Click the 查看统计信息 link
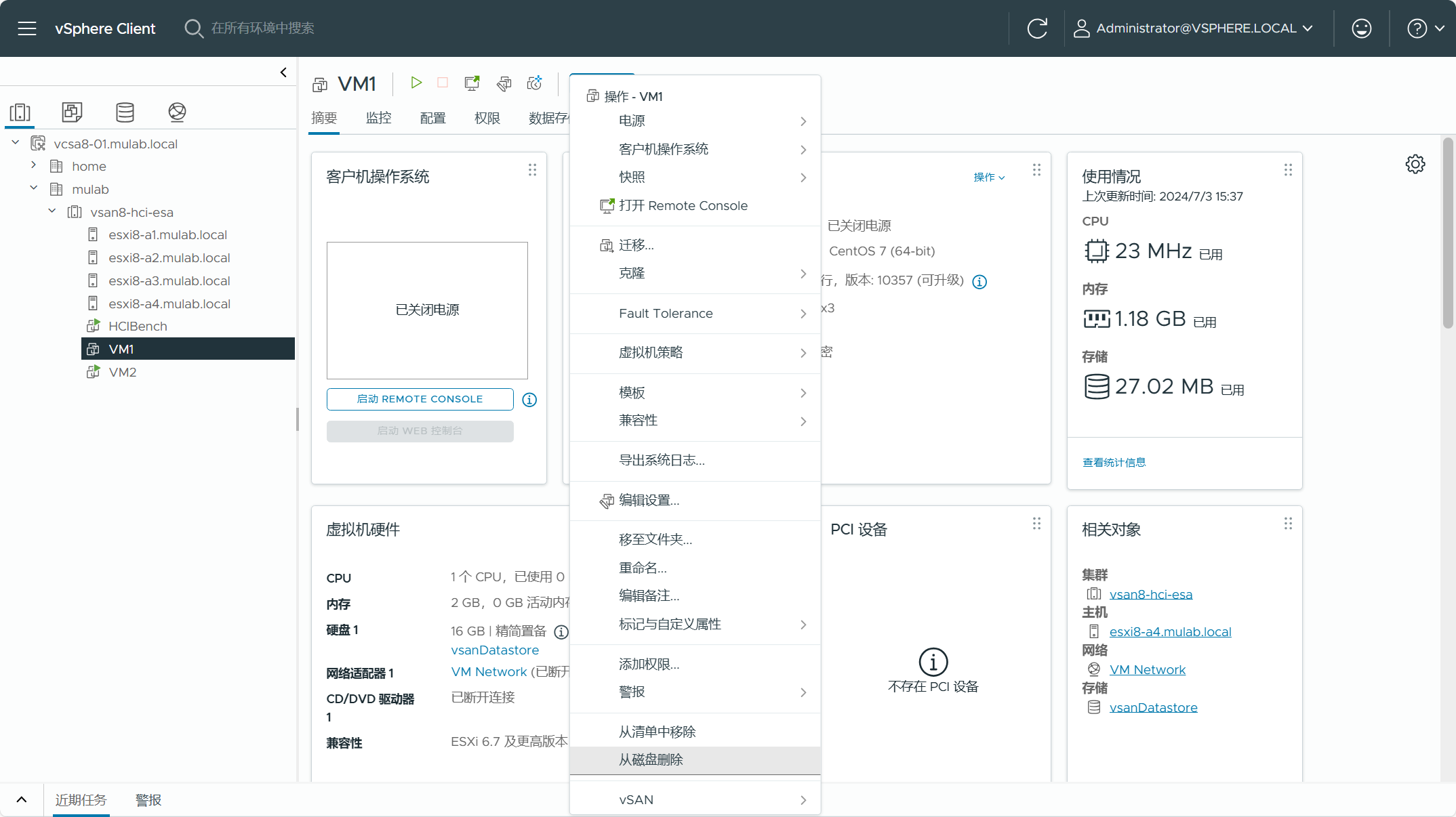 [x=1114, y=463]
